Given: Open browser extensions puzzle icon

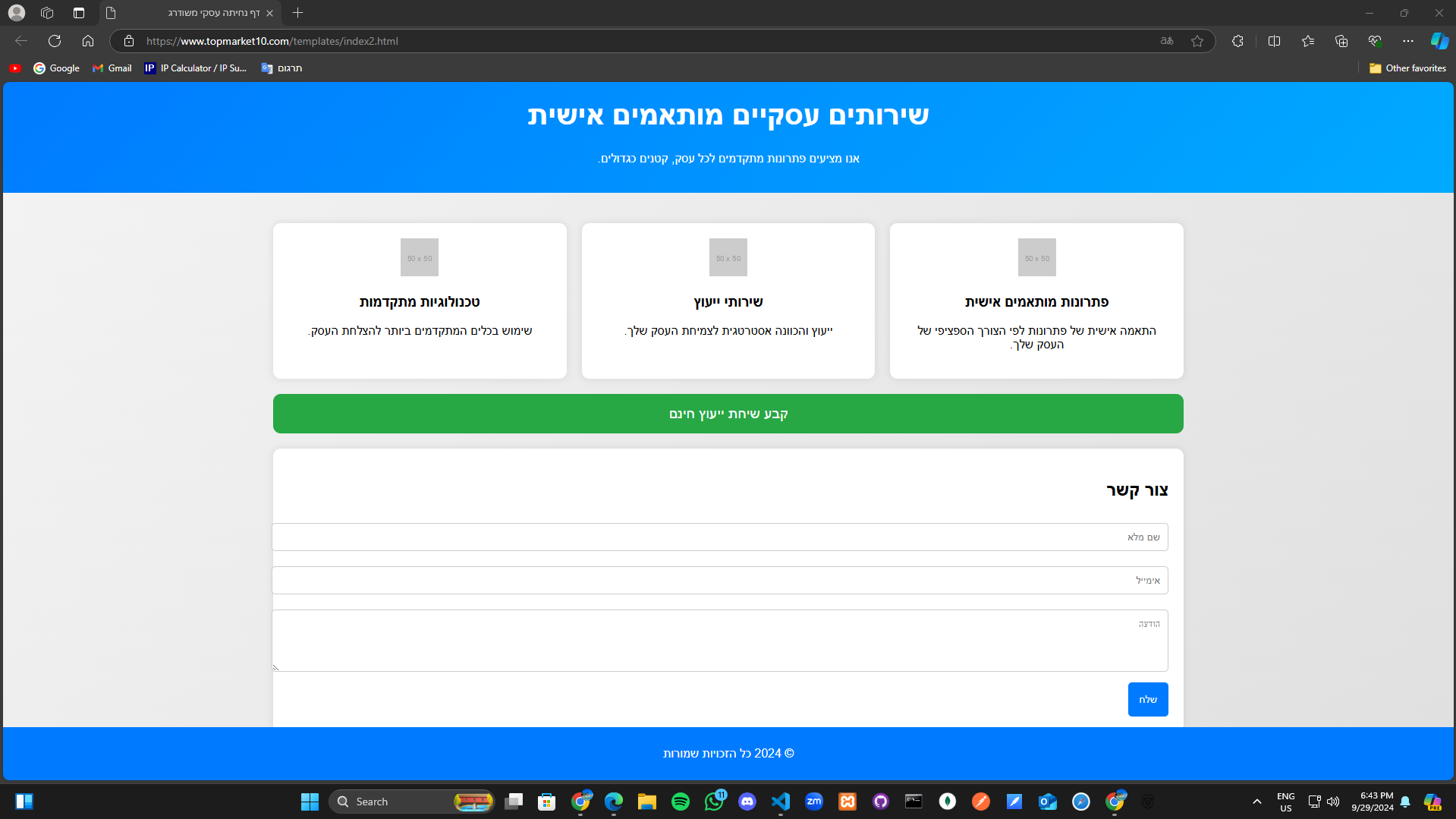Looking at the screenshot, I should point(1237,41).
